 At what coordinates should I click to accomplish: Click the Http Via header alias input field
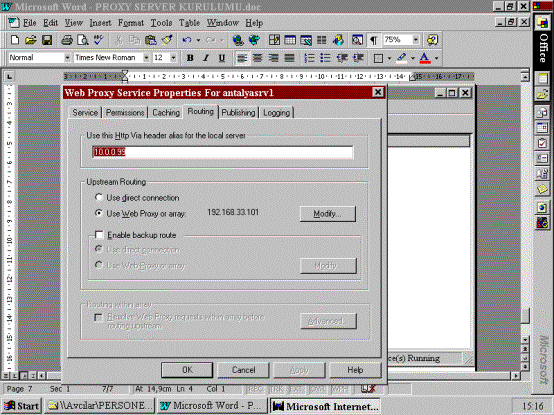223,152
